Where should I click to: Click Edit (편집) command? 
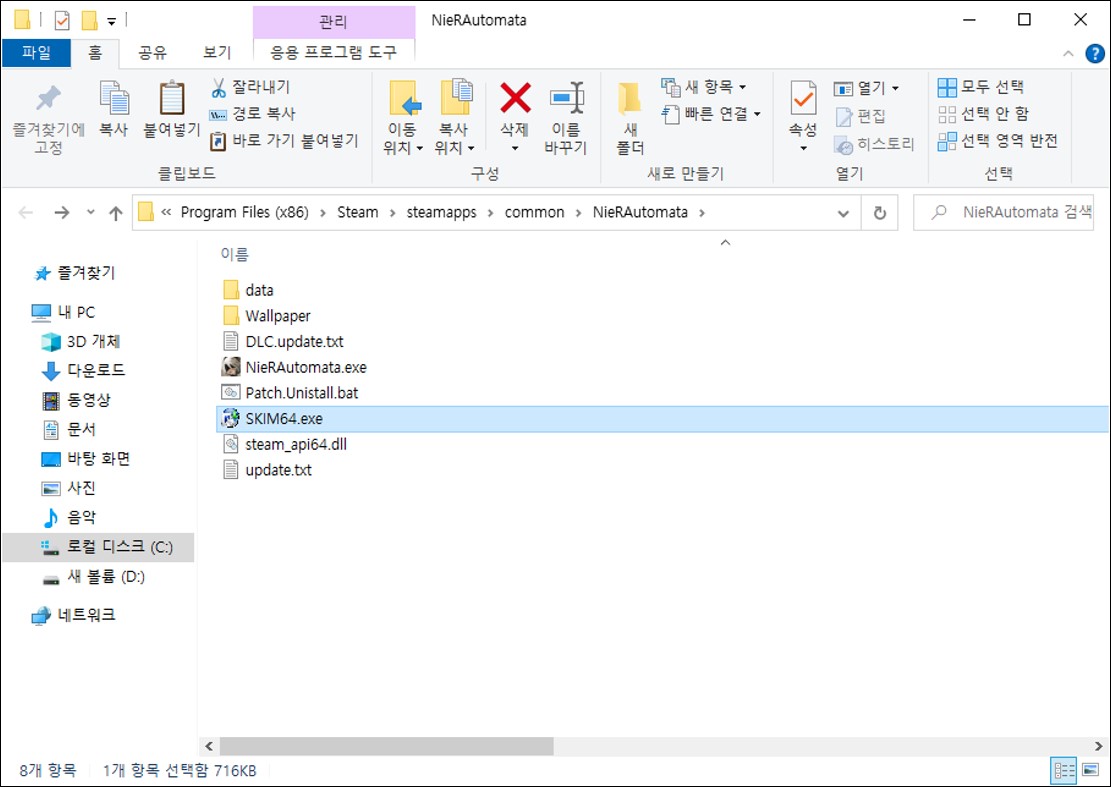[860, 115]
